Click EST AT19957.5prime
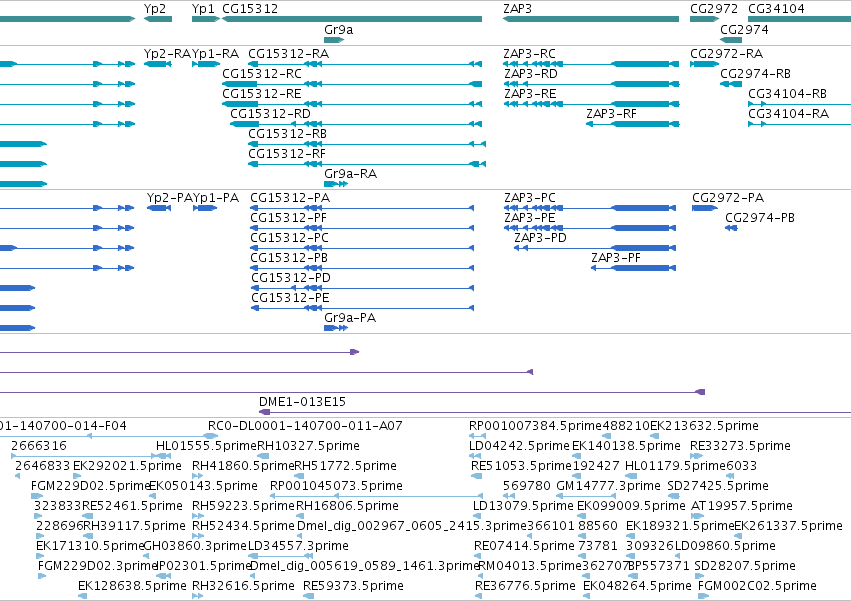The width and height of the screenshot is (851, 601). click(742, 506)
